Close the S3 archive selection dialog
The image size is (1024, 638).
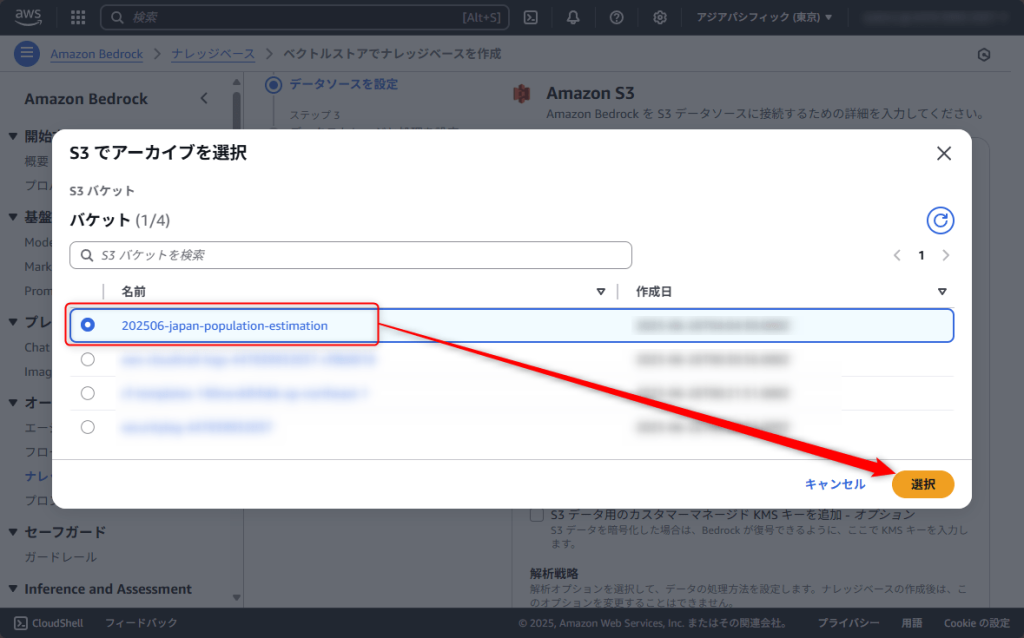[x=944, y=153]
